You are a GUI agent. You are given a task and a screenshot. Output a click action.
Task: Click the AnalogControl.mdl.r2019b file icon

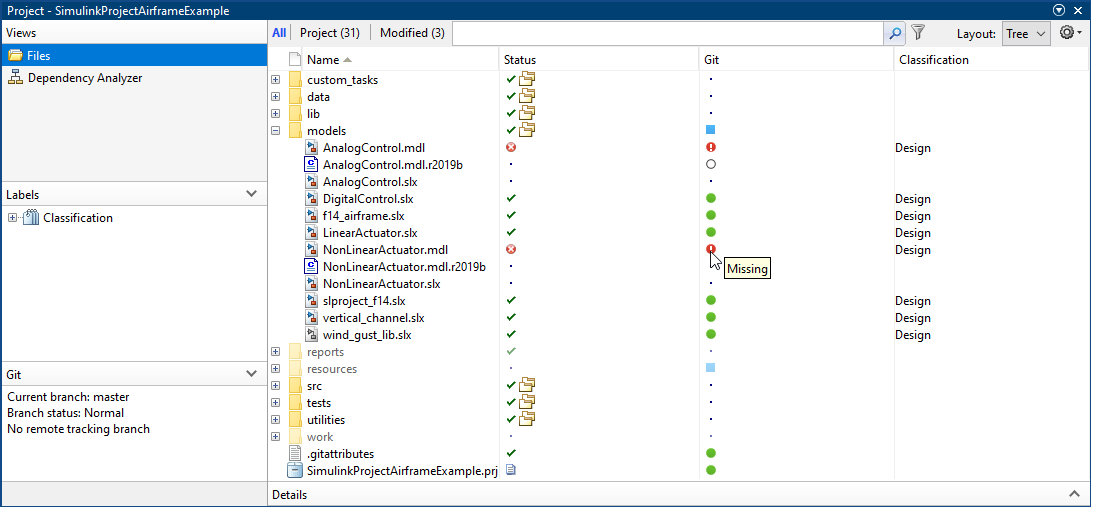tap(312, 165)
